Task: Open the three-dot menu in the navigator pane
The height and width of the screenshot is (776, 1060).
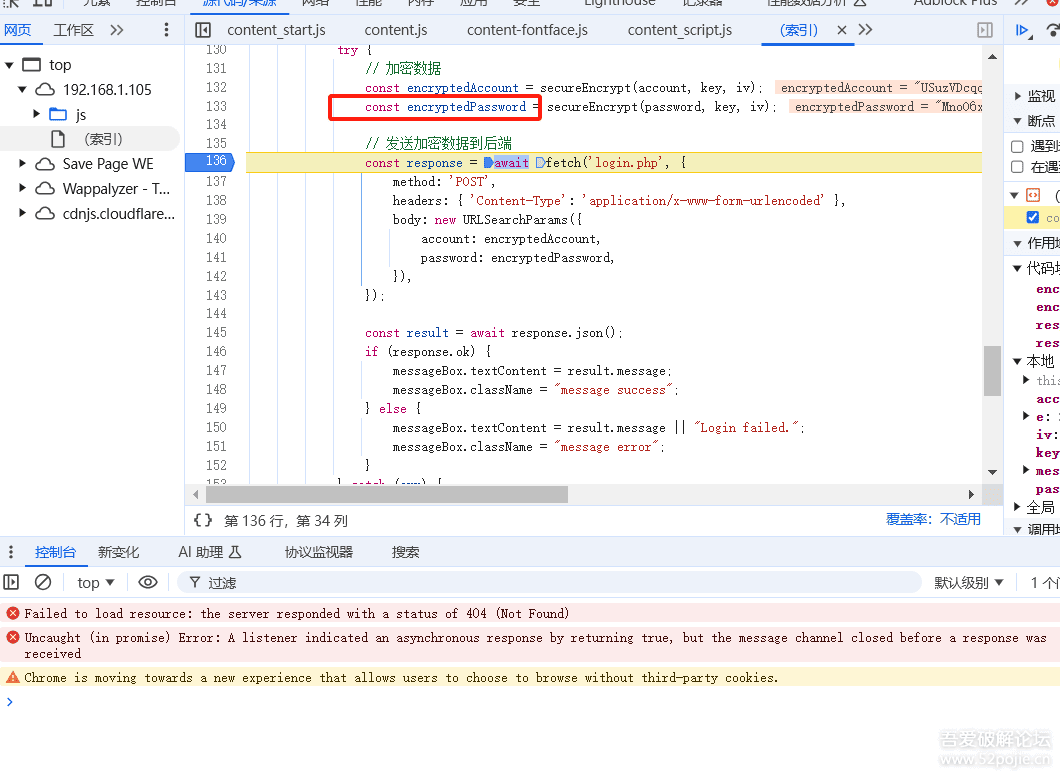Action: [166, 30]
